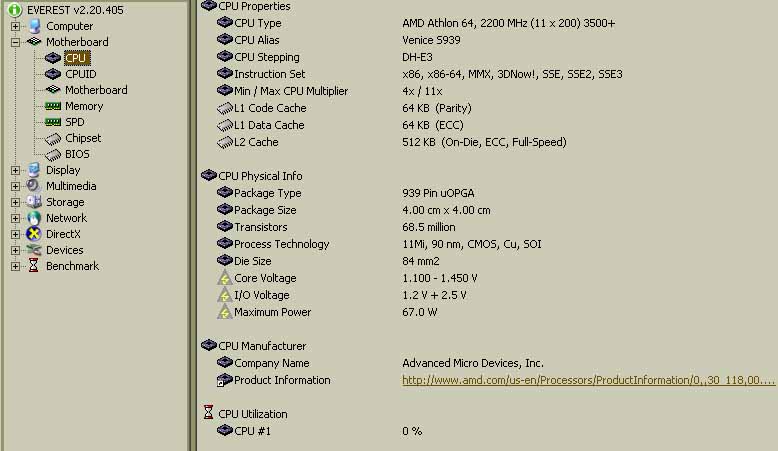This screenshot has width=778, height=451.
Task: Click the Core Voltage warning icon
Action: pyautogui.click(x=224, y=278)
